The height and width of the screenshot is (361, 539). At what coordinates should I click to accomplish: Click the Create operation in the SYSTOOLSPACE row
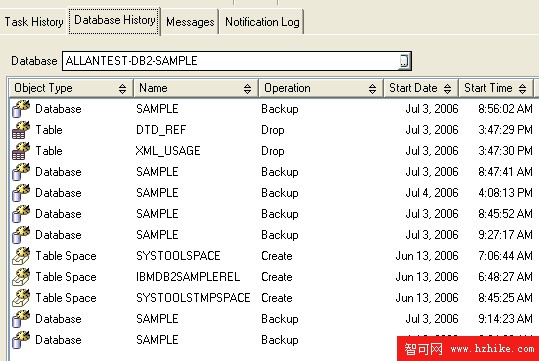tap(277, 256)
